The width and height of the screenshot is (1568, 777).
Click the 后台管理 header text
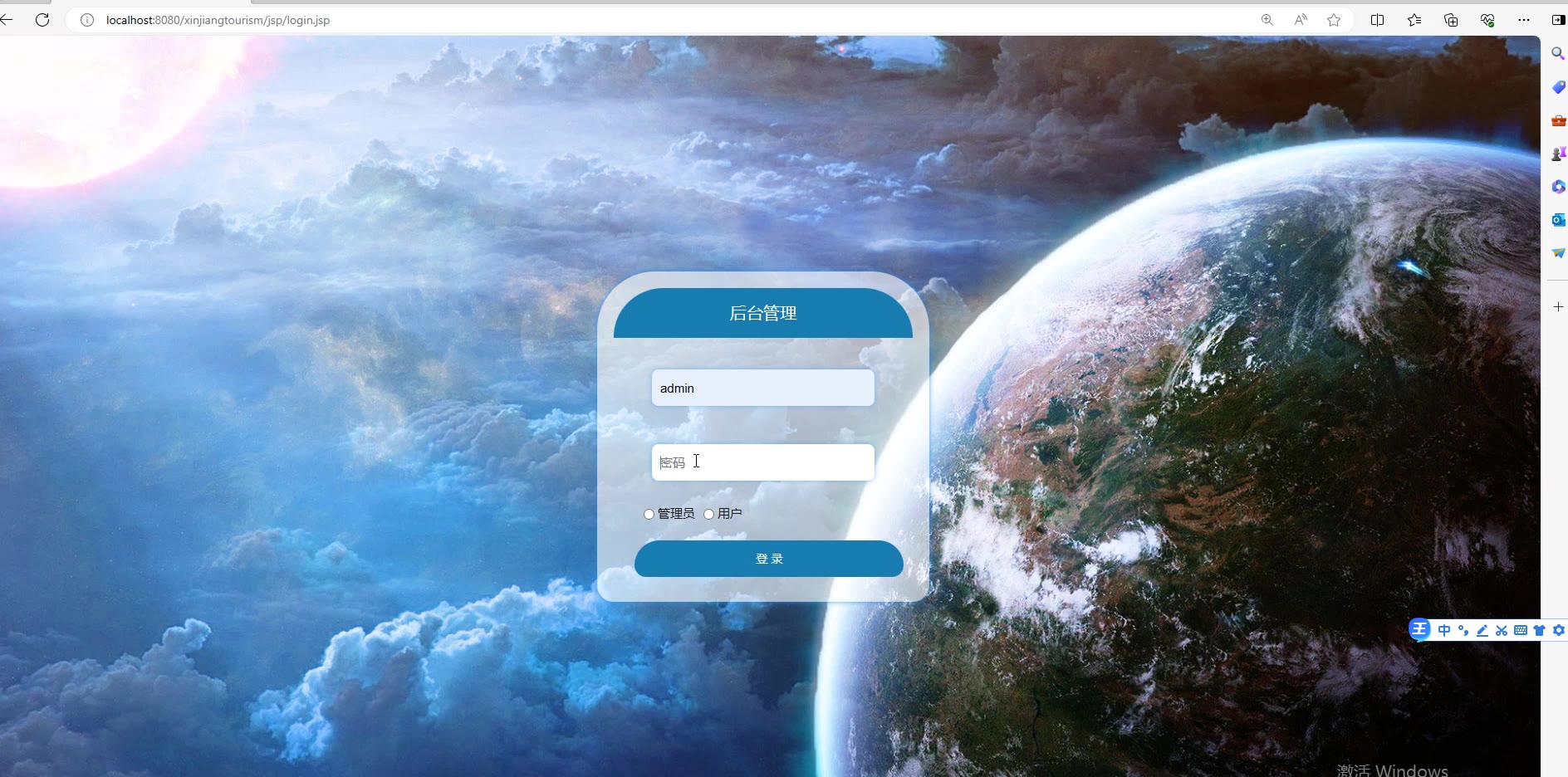click(x=763, y=313)
